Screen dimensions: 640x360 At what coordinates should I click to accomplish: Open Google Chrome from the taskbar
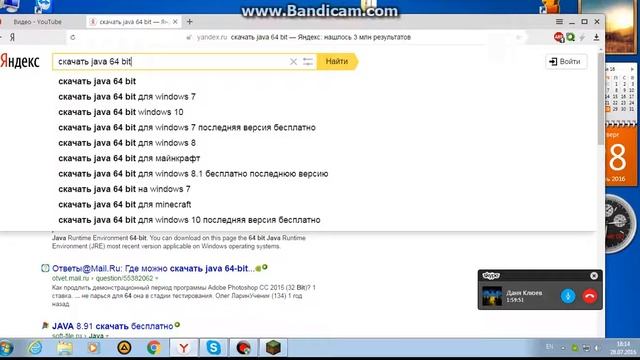153,348
